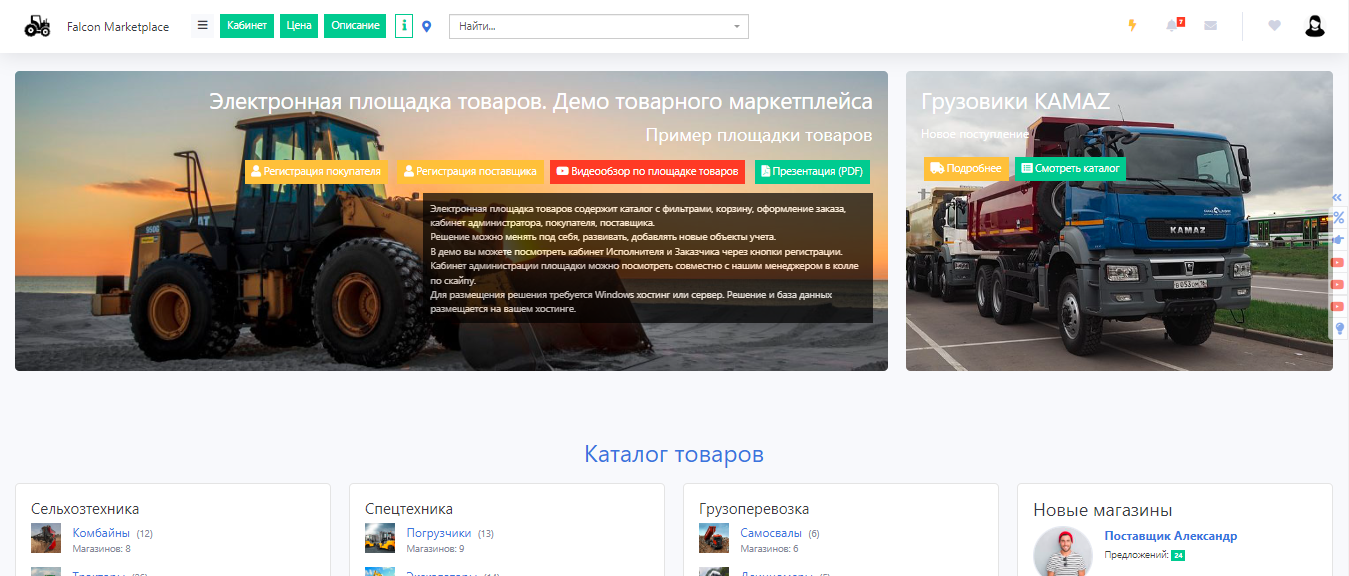Screen dimensions: 1349x576
Task: Click Регистрация покупателя button
Action: (315, 171)
